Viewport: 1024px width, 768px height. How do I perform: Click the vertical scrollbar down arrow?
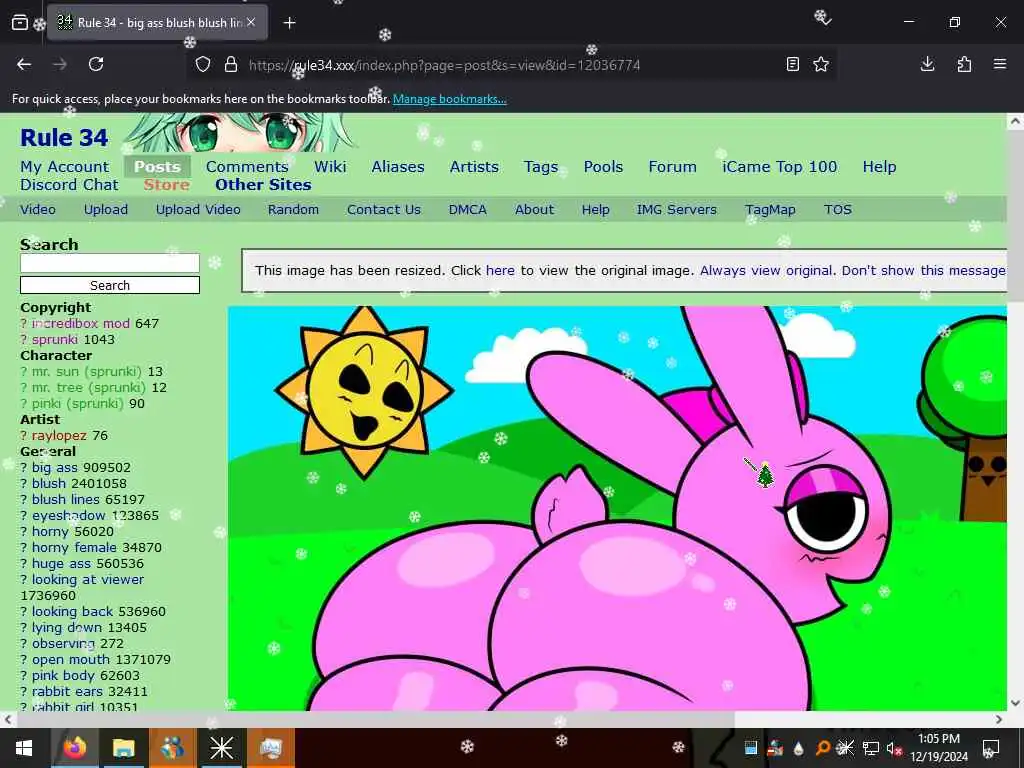coord(1015,703)
